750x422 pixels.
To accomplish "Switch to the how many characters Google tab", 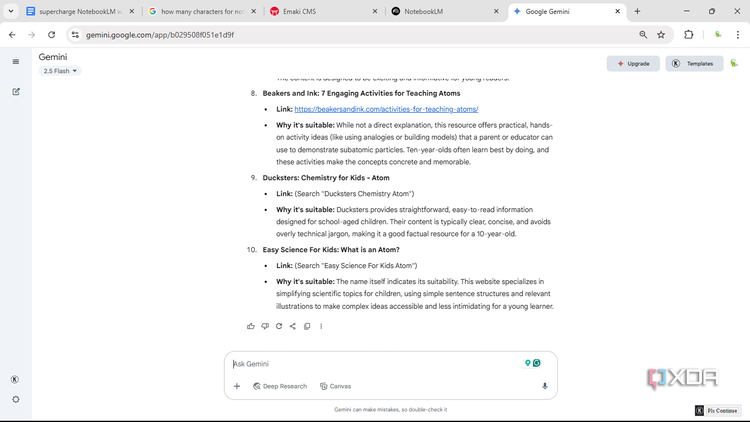I will 202,11.
